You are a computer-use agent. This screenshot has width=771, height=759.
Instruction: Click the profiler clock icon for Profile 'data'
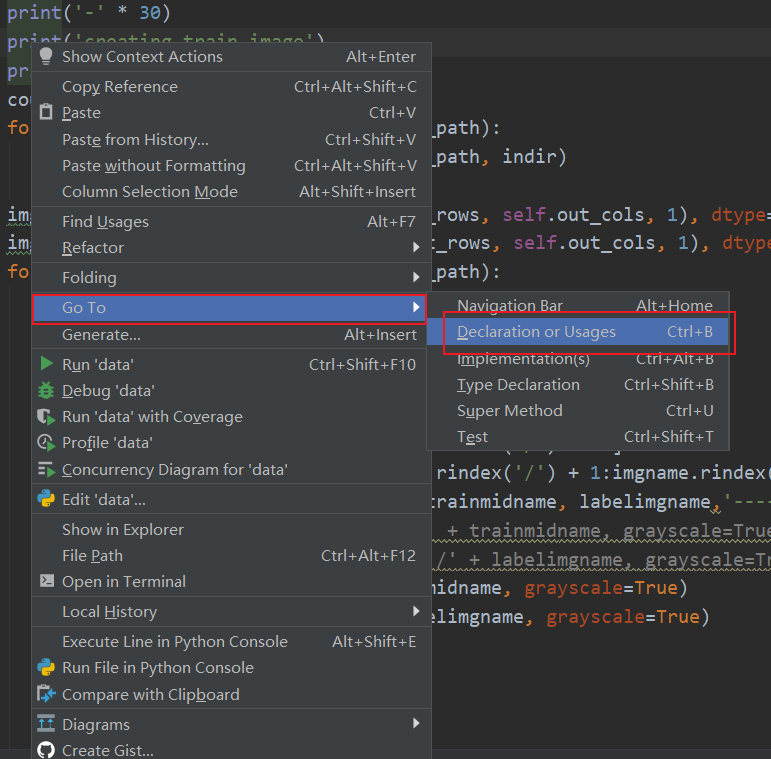[x=46, y=443]
